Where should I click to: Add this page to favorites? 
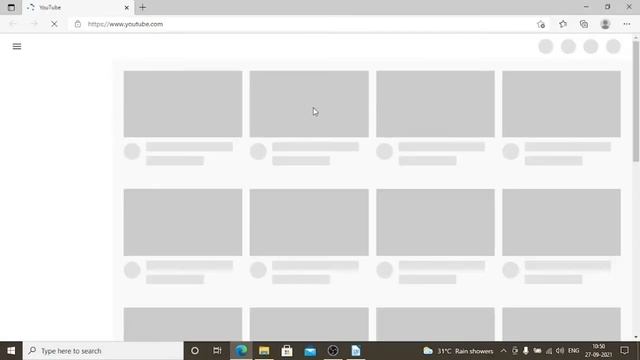(541, 24)
